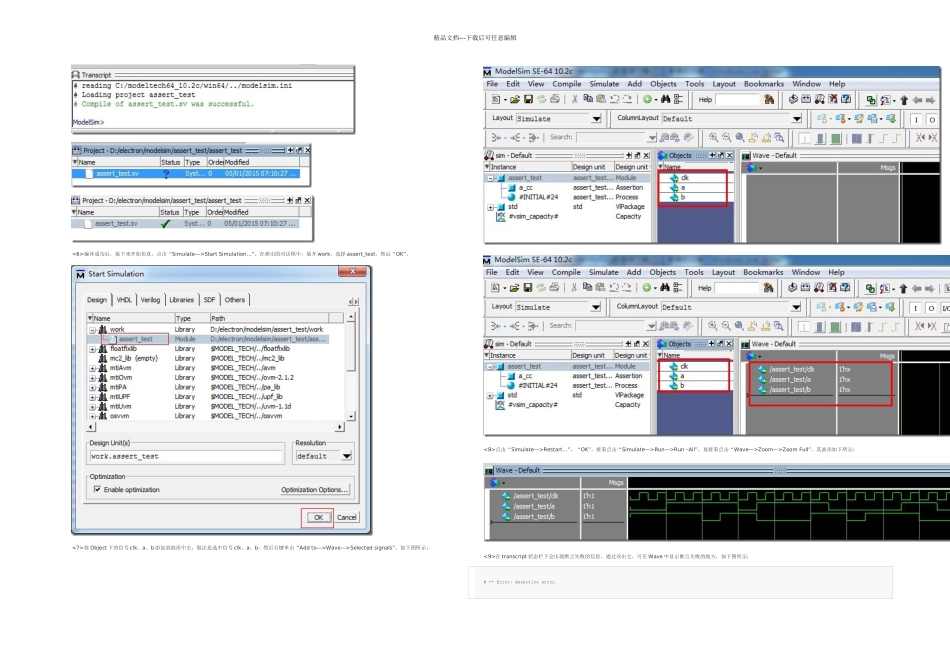Expand the floatfixlib library node
The image size is (950, 672).
pyautogui.click(x=92, y=349)
